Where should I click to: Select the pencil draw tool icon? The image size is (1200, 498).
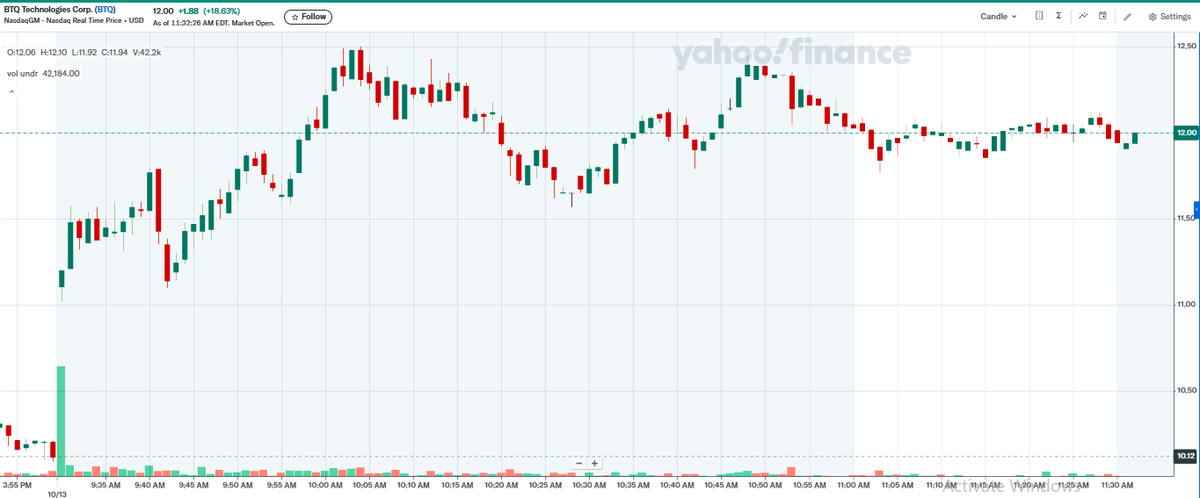pyautogui.click(x=1127, y=16)
